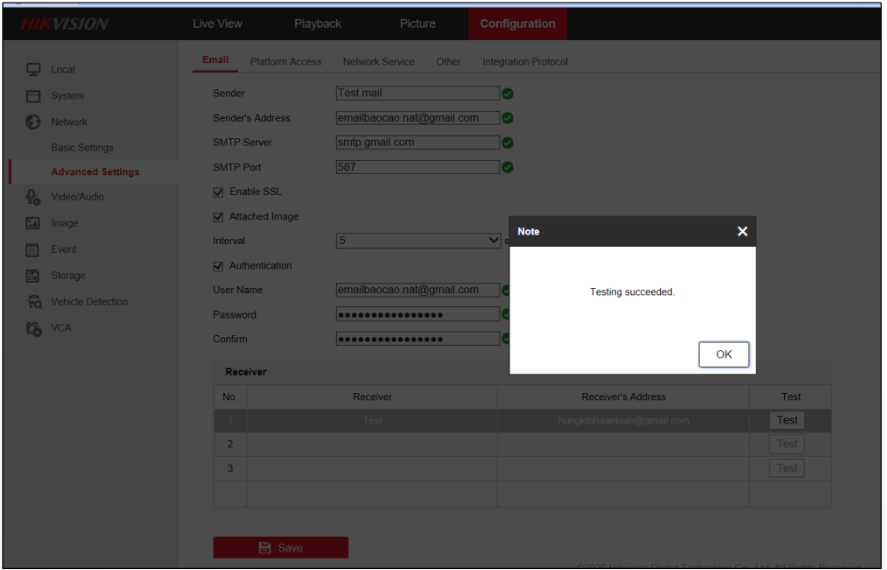Open the Interval dropdown
Viewport: 887px width, 570px height.
coord(418,241)
